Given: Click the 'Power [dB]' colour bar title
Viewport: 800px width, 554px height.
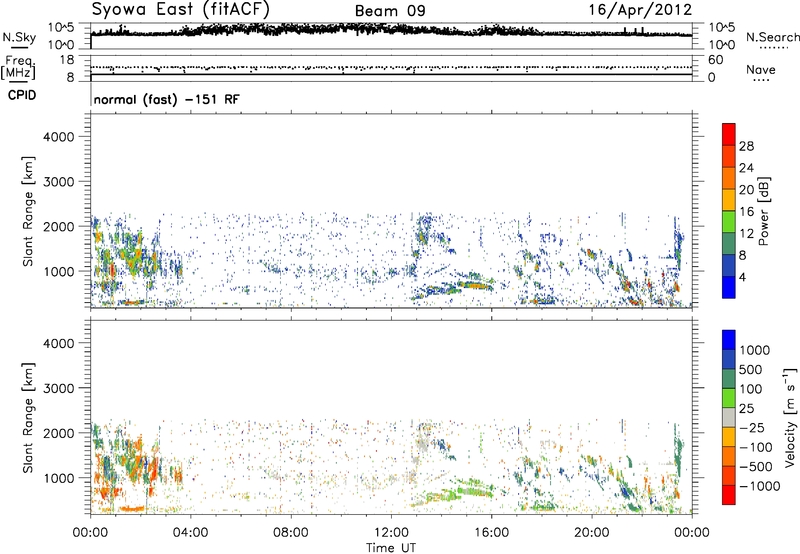Looking at the screenshot, I should point(764,211).
